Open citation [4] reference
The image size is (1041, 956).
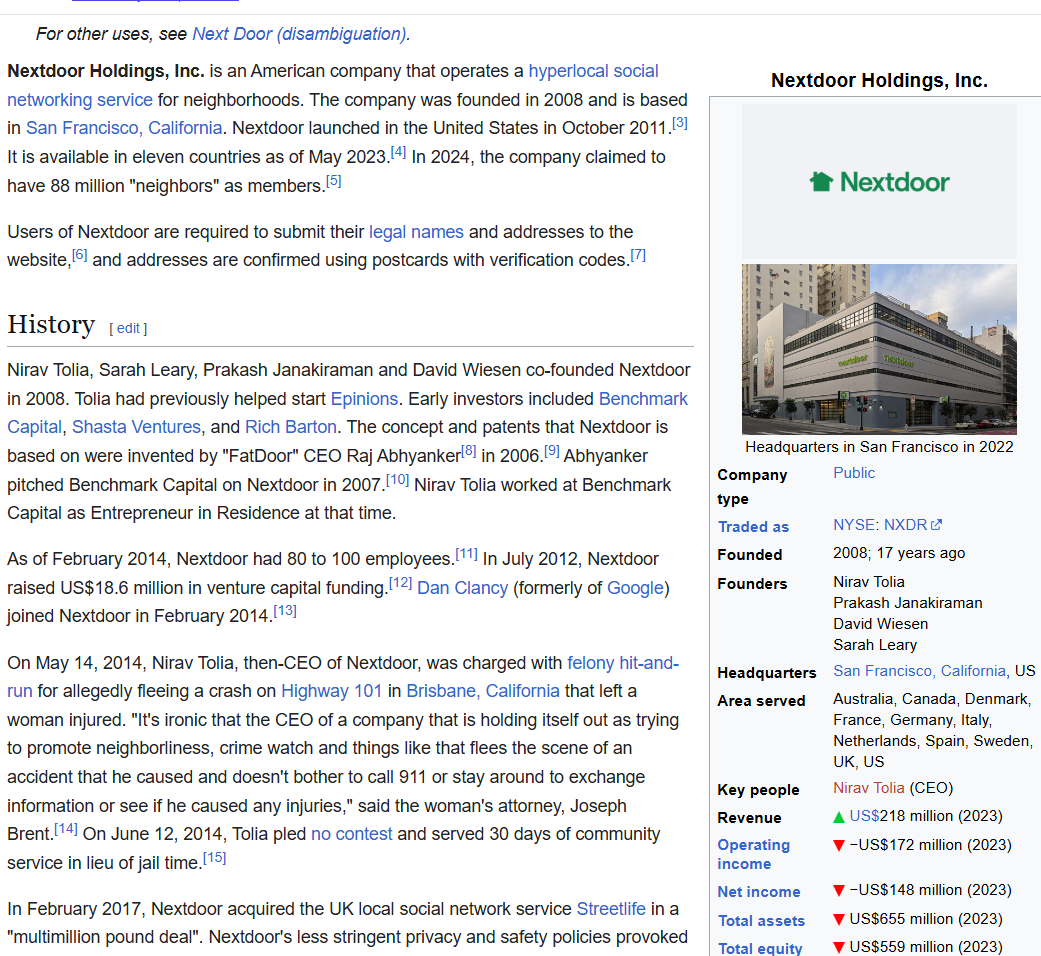click(398, 152)
